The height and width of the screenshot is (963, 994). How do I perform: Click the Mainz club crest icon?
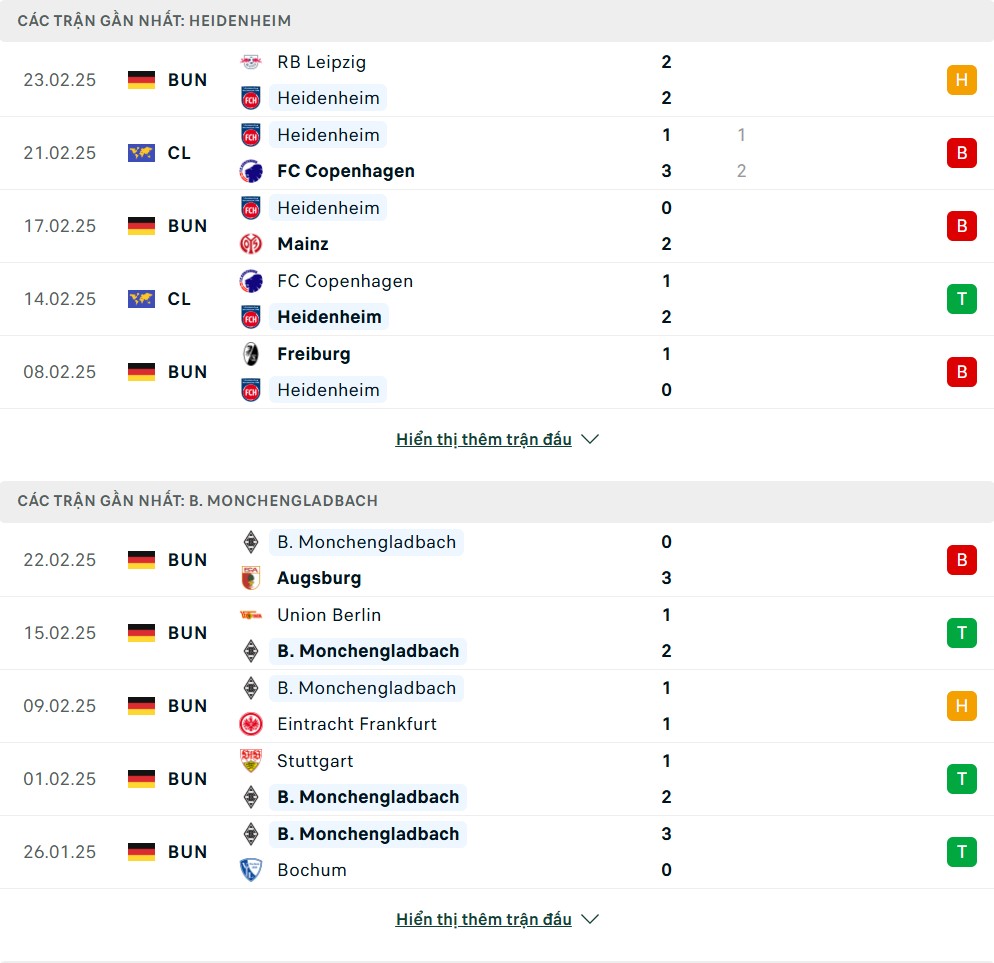click(x=250, y=244)
